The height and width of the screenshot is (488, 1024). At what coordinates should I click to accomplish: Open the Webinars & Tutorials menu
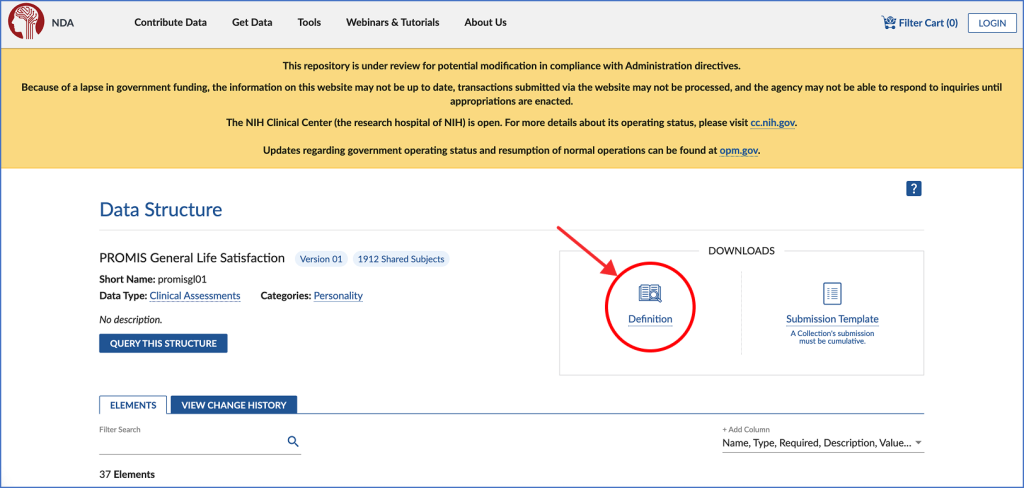[392, 22]
